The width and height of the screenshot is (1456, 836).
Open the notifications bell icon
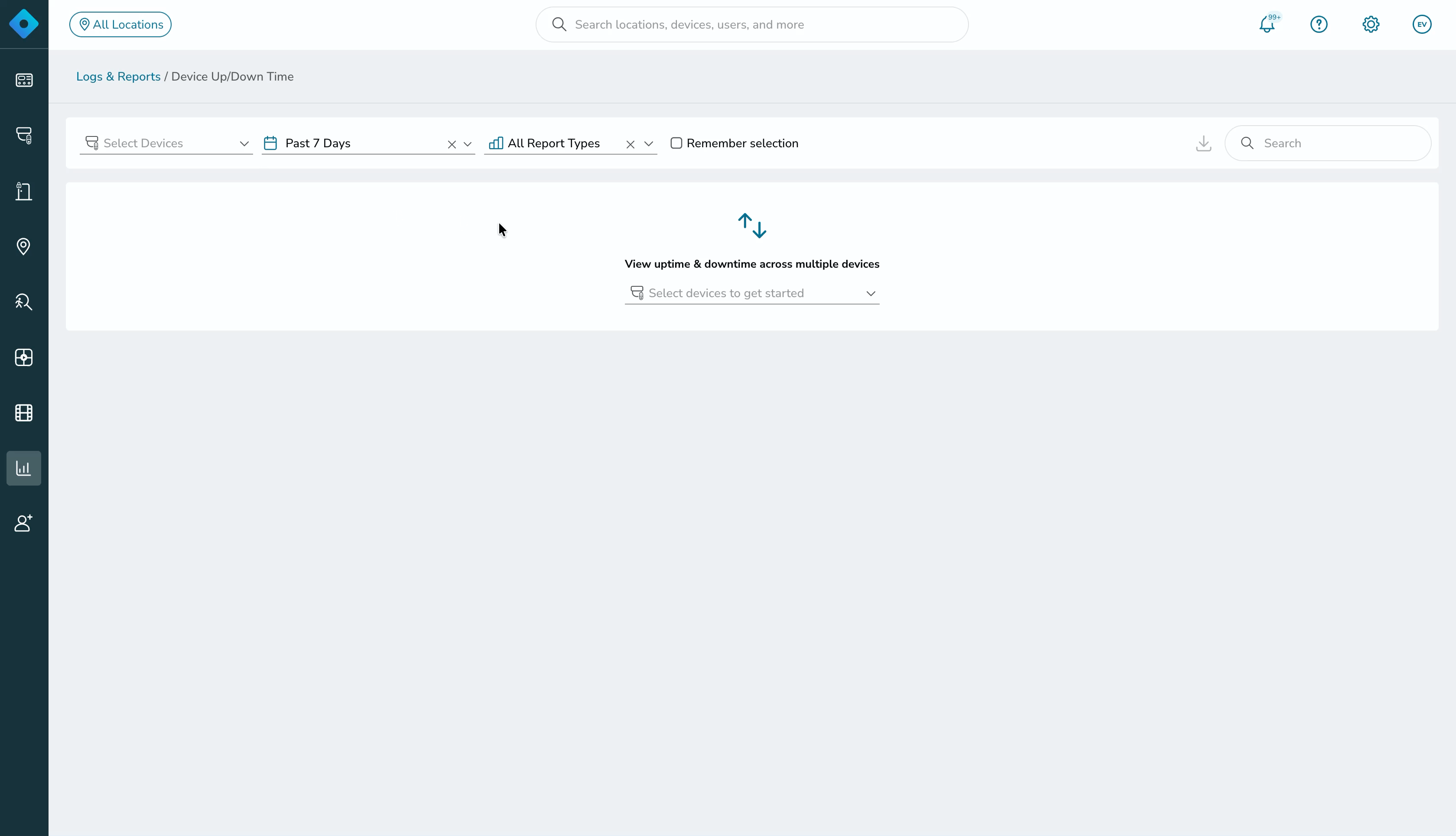[x=1267, y=24]
